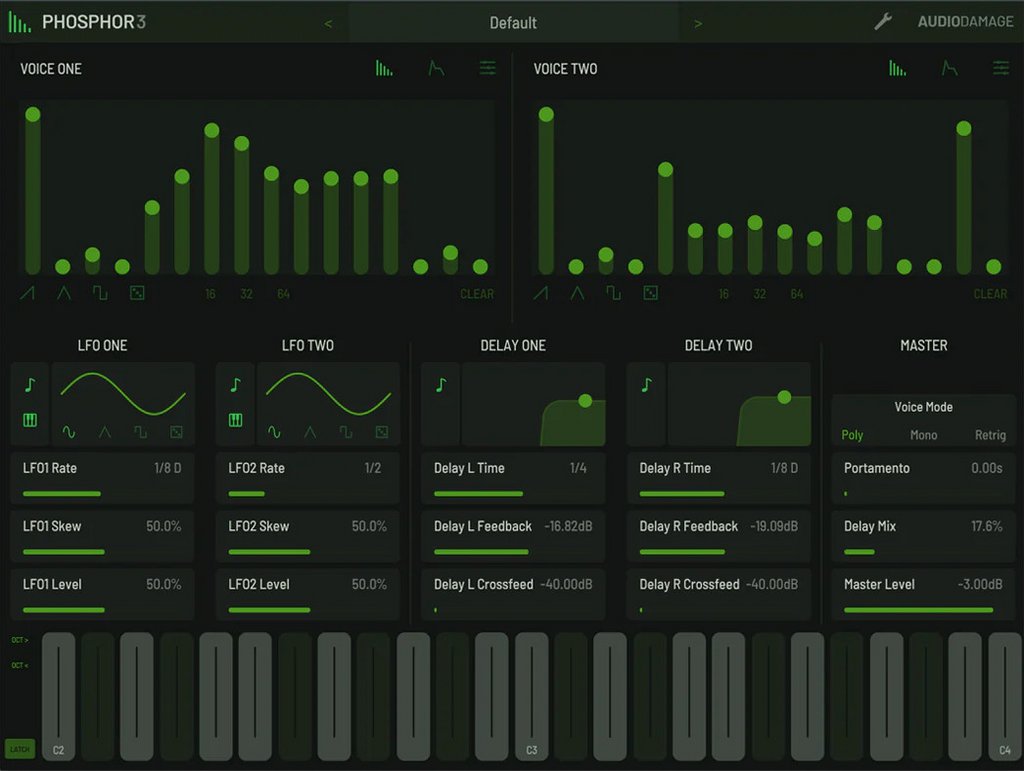
Task: Open the Default preset name menu
Action: click(x=513, y=23)
